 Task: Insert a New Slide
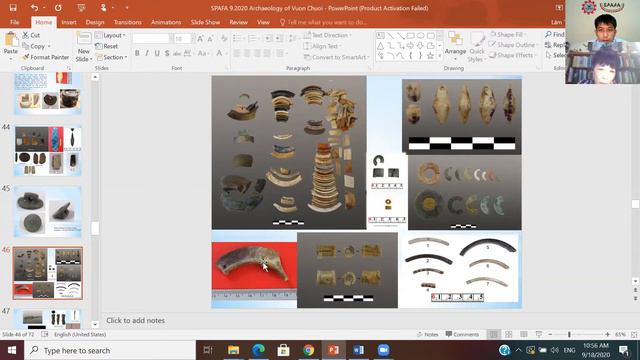coord(83,47)
